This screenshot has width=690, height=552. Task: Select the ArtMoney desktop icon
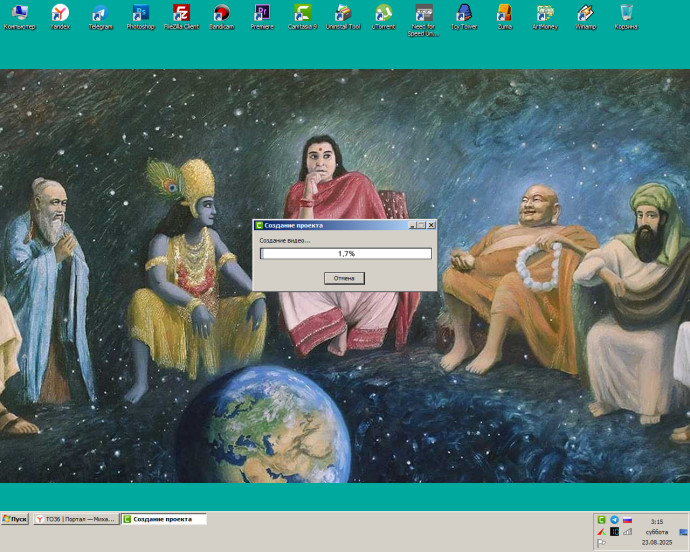coord(545,17)
